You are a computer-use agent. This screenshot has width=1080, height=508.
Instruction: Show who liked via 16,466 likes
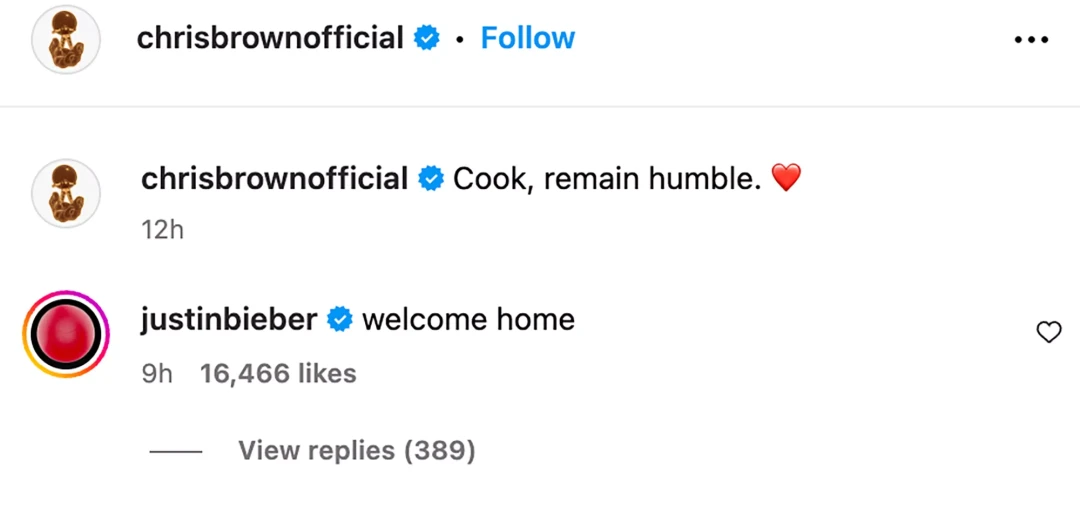pyautogui.click(x=278, y=374)
